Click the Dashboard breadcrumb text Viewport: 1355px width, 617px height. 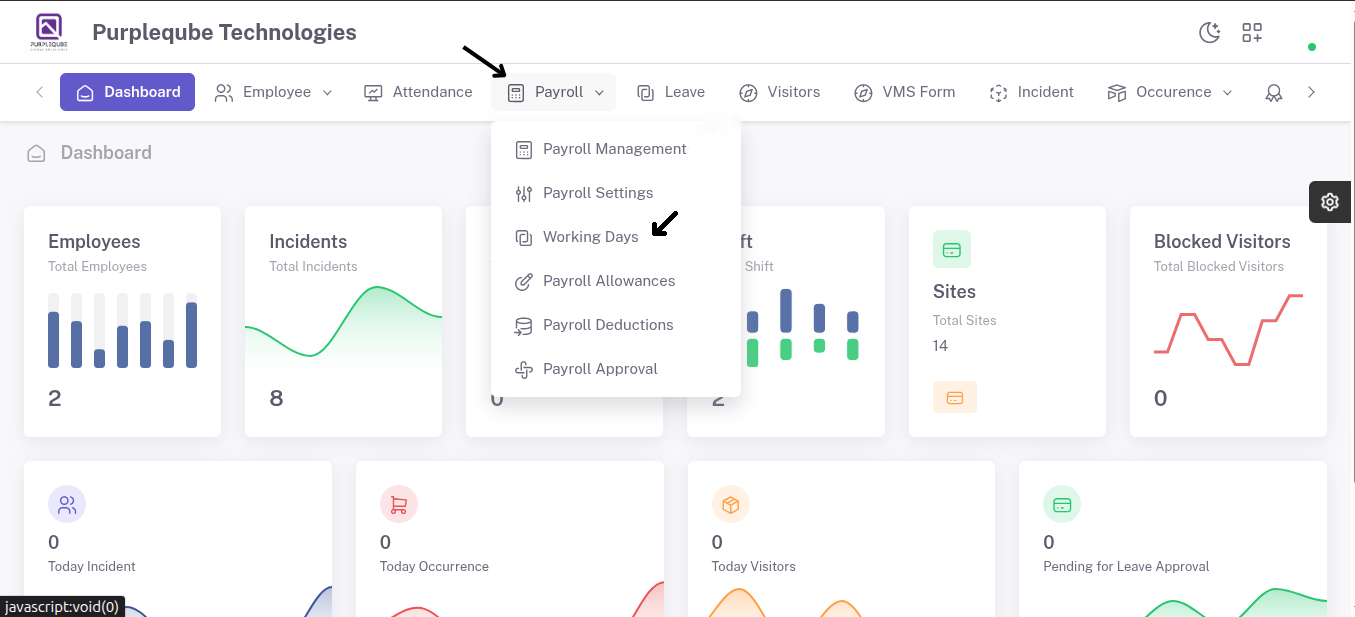point(106,153)
